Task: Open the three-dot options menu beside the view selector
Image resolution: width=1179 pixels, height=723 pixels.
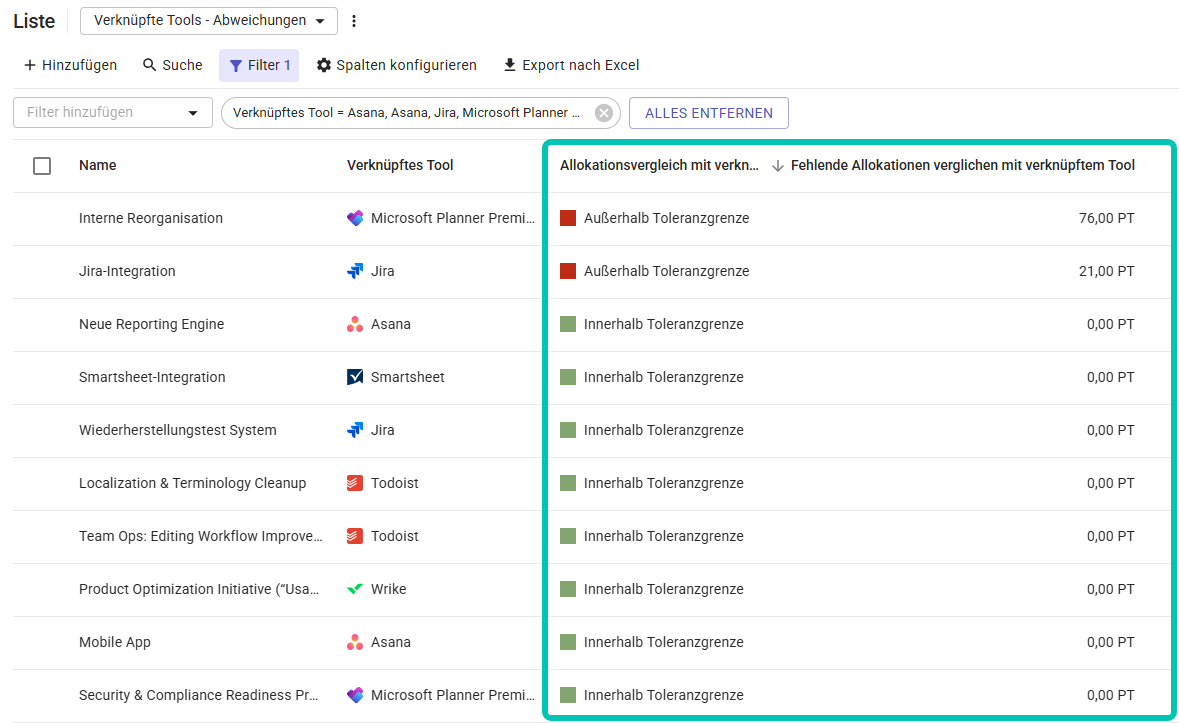Action: pos(354,21)
